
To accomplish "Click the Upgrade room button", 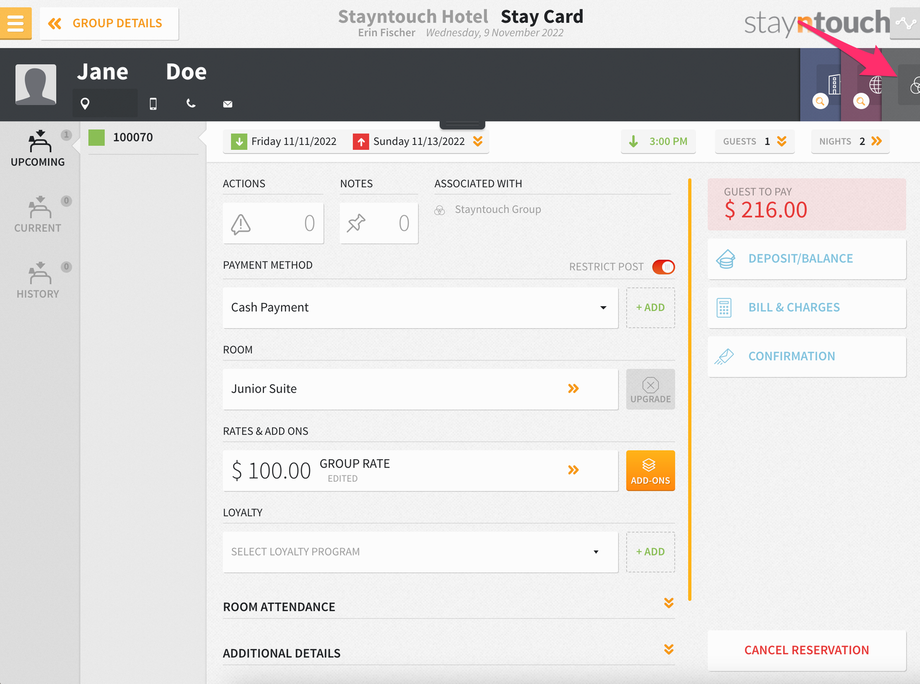I will [x=650, y=389].
